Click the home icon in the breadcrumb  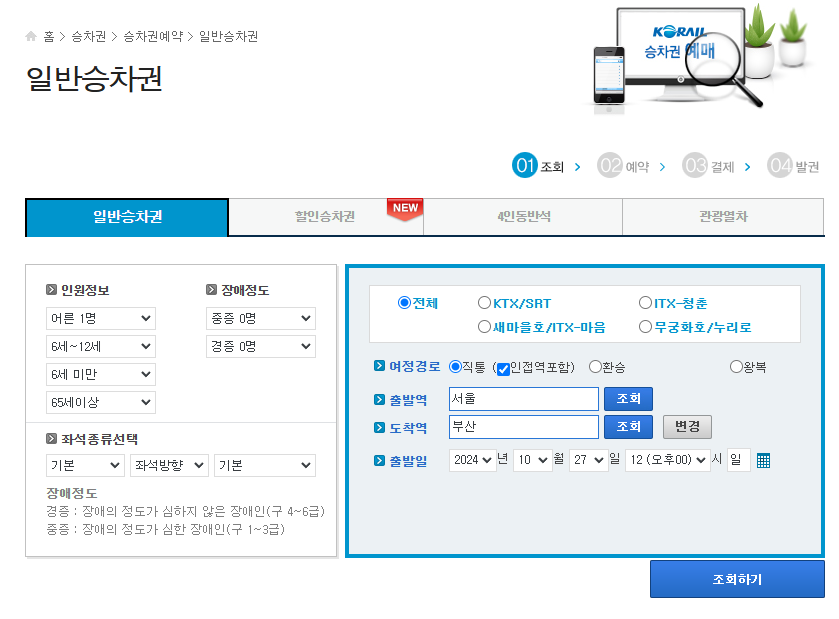click(29, 34)
